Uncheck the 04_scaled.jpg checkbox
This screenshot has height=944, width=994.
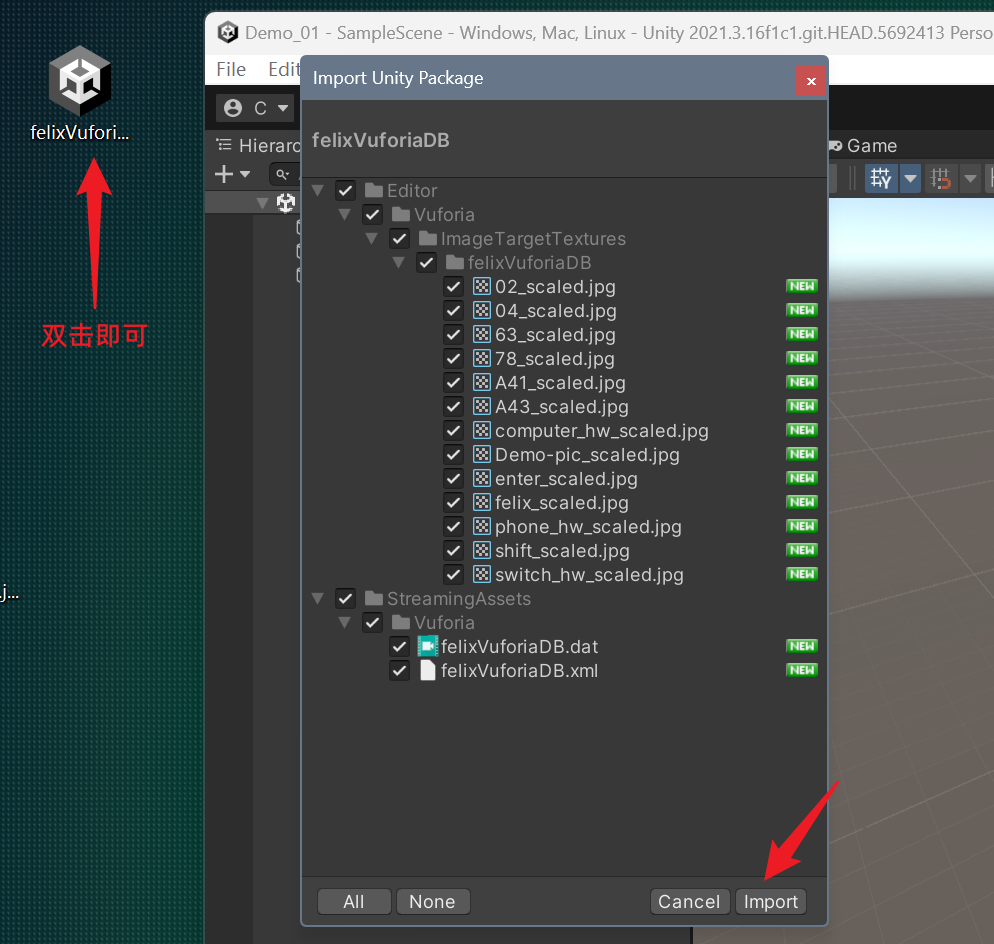pos(453,310)
